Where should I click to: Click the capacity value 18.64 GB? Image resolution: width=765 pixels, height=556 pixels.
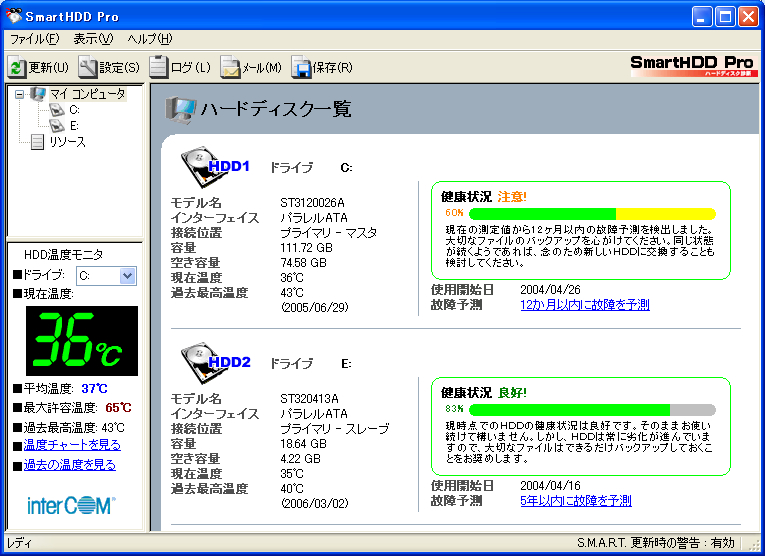(303, 444)
